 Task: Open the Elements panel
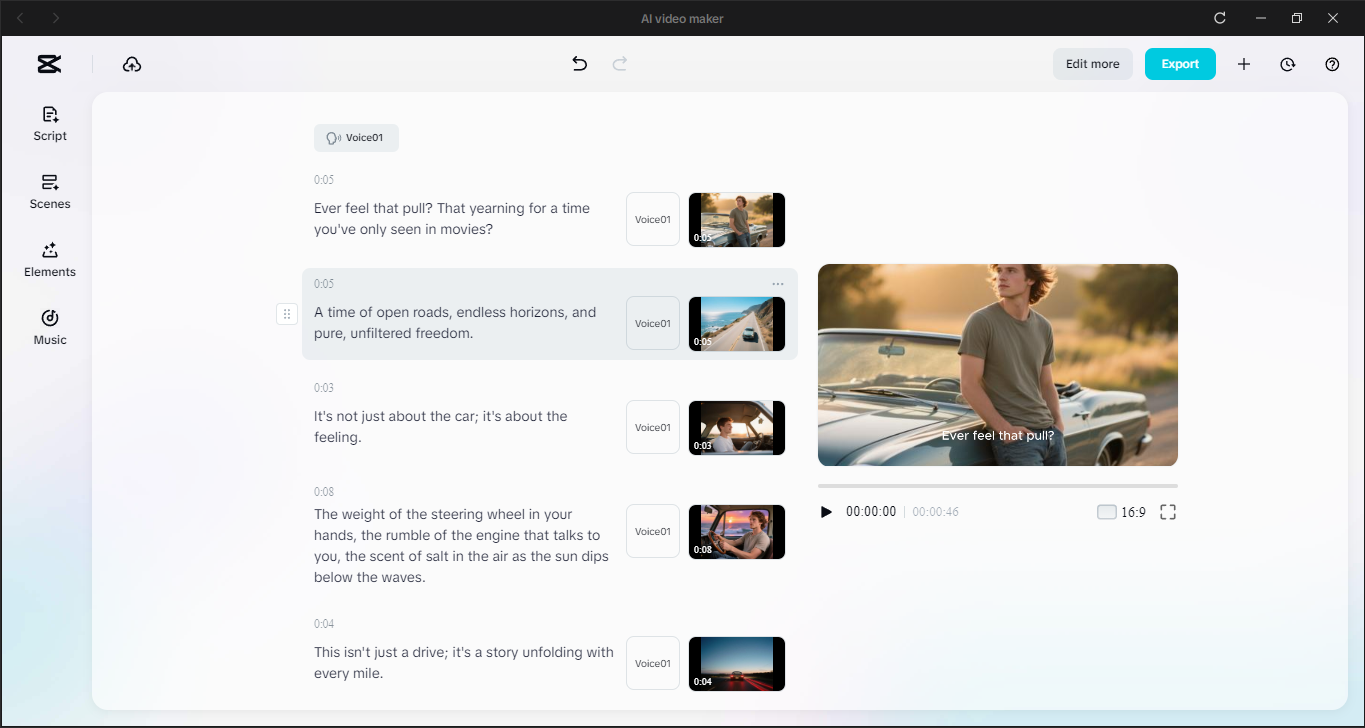tap(49, 259)
